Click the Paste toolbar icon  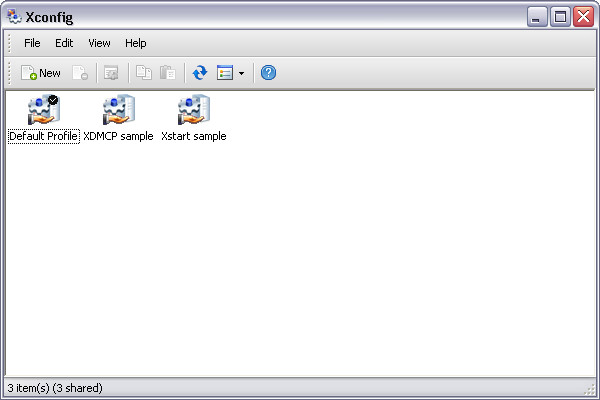pyautogui.click(x=168, y=73)
